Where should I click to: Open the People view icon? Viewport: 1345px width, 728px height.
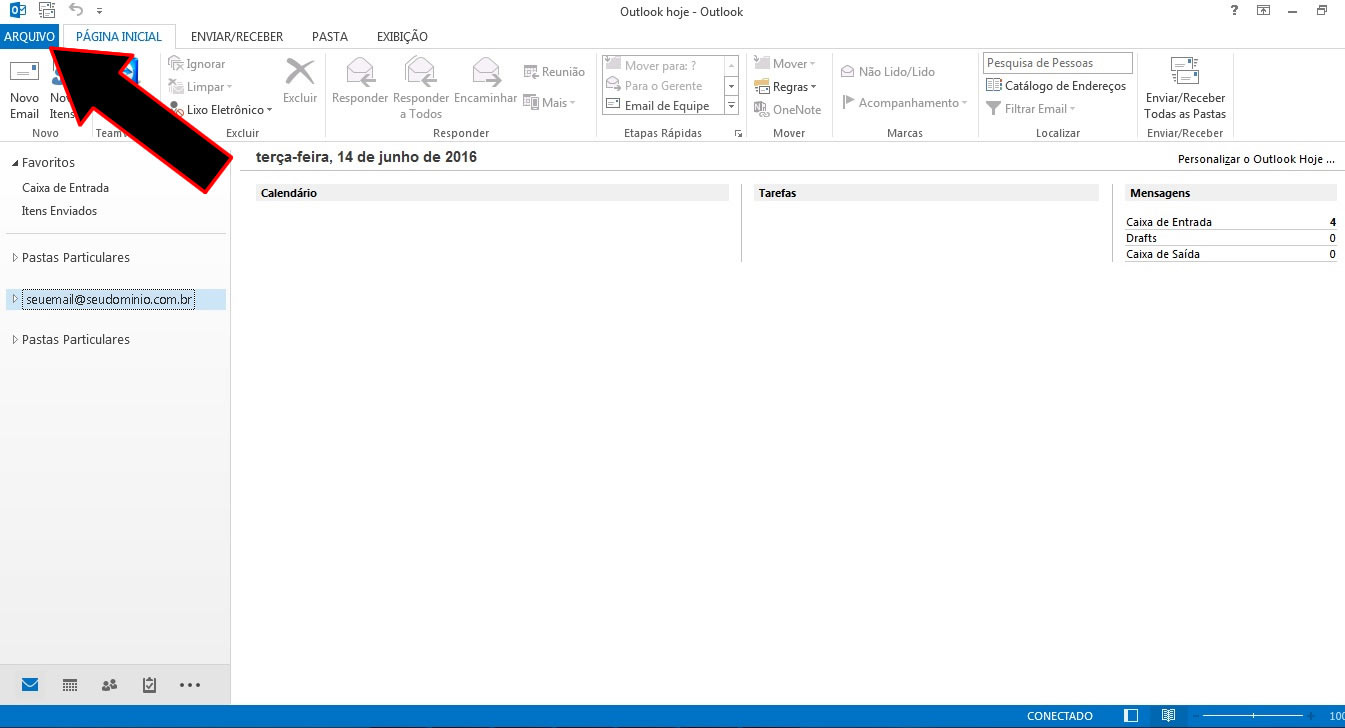(x=109, y=684)
